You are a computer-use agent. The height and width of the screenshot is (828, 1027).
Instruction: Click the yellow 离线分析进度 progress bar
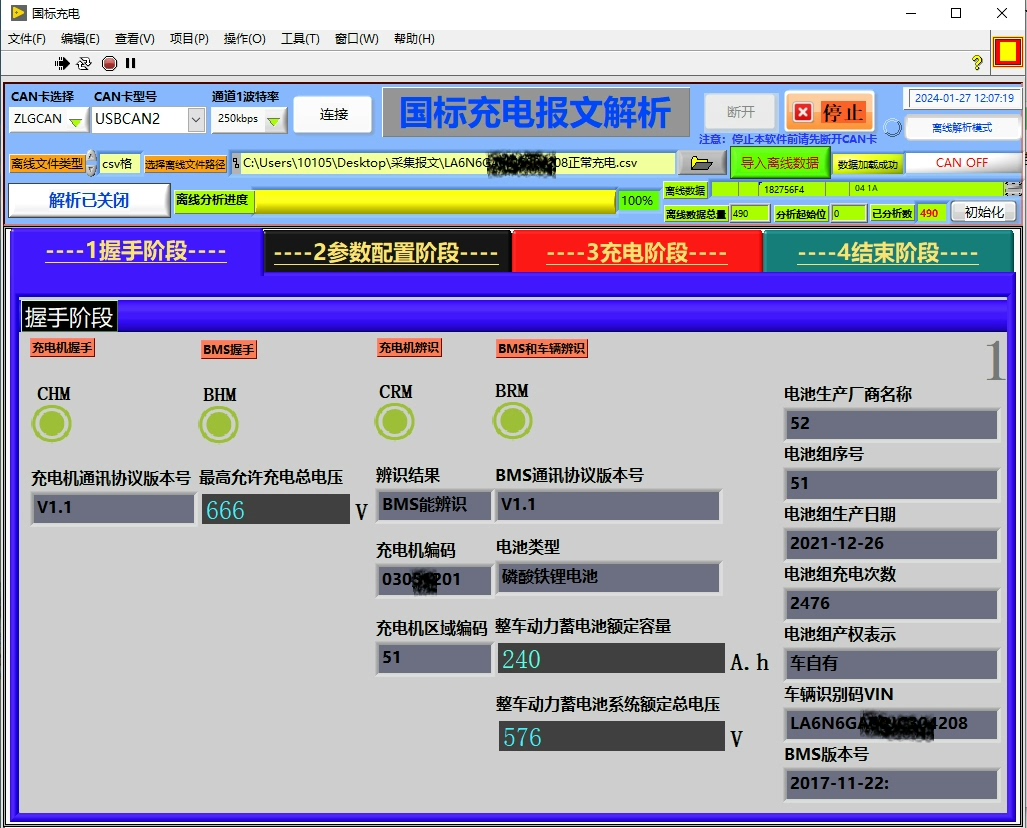click(435, 200)
